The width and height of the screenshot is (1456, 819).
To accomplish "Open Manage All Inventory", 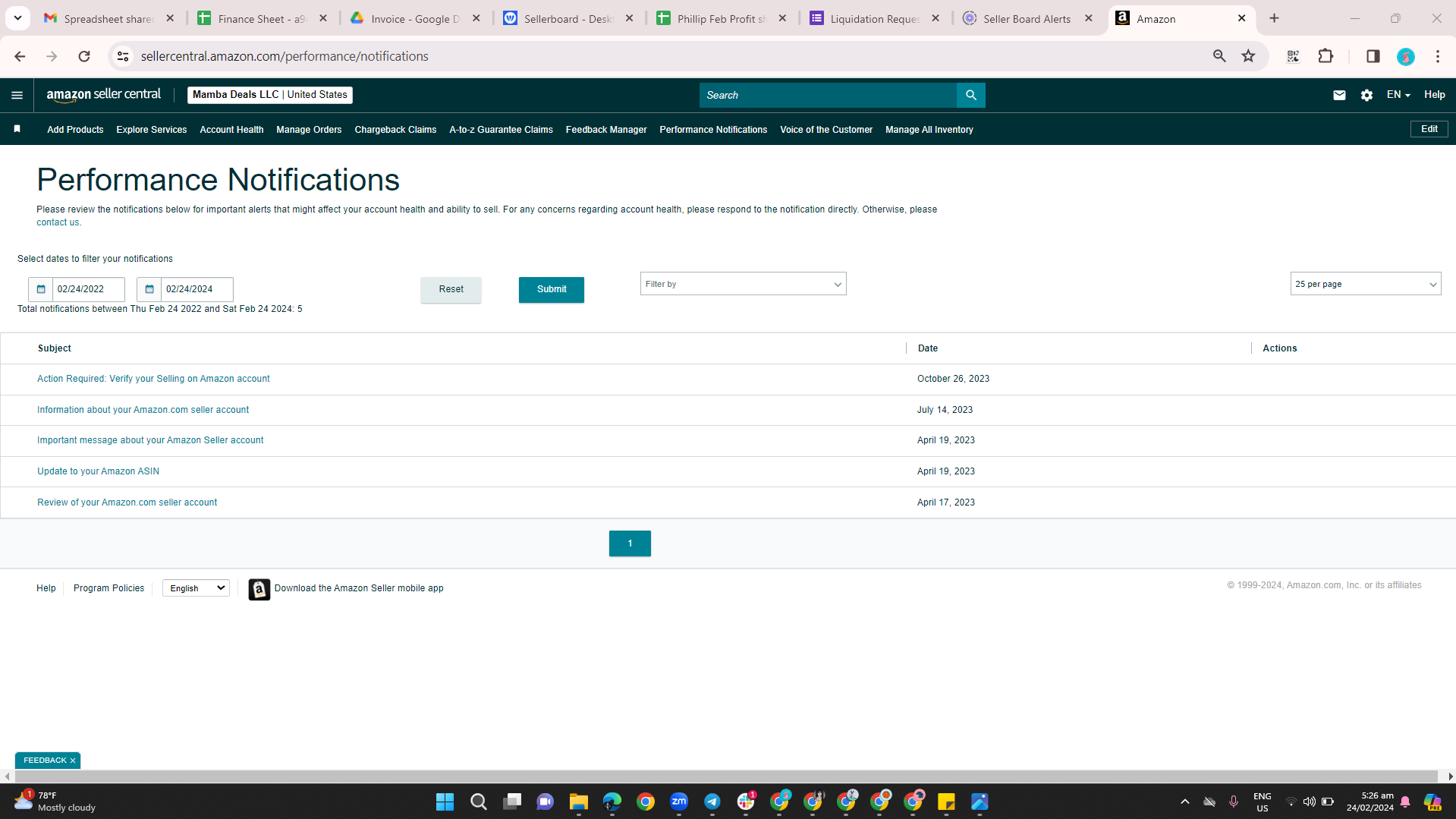I will coord(929,130).
